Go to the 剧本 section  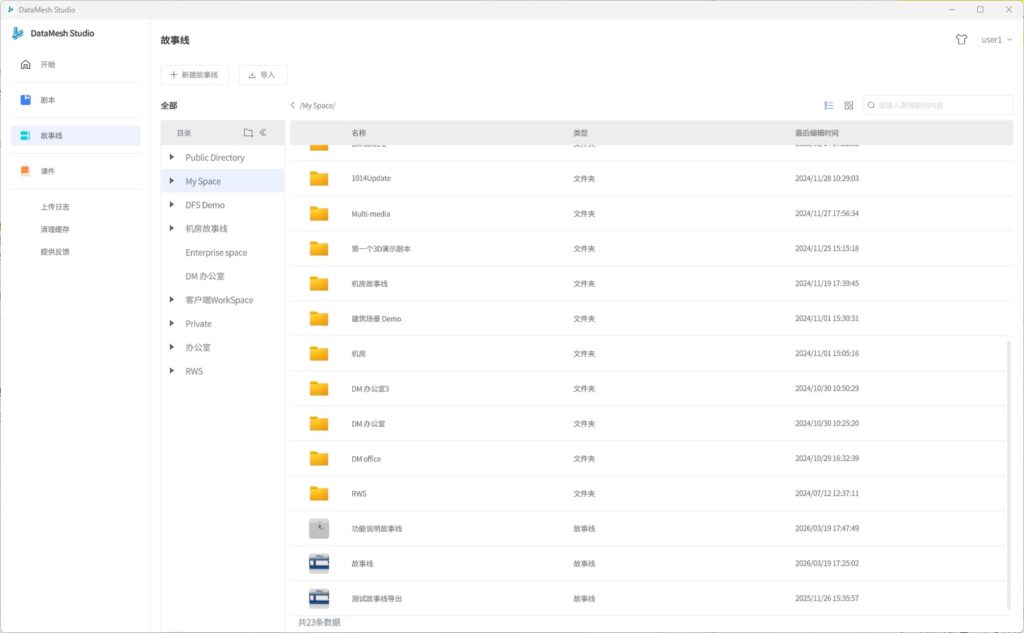click(x=48, y=100)
